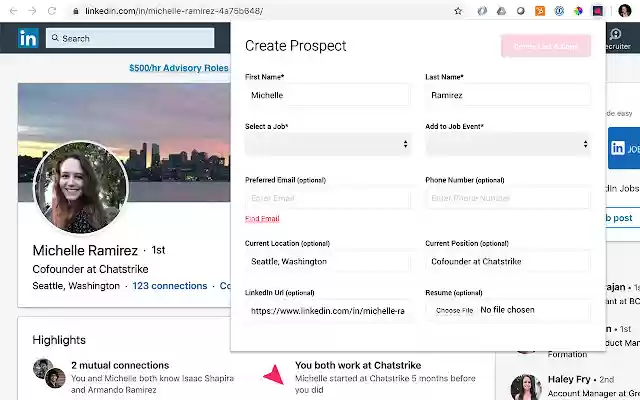Screen dimensions: 640x400
Task: Click the padlock icon in address bar
Action: tap(76, 11)
